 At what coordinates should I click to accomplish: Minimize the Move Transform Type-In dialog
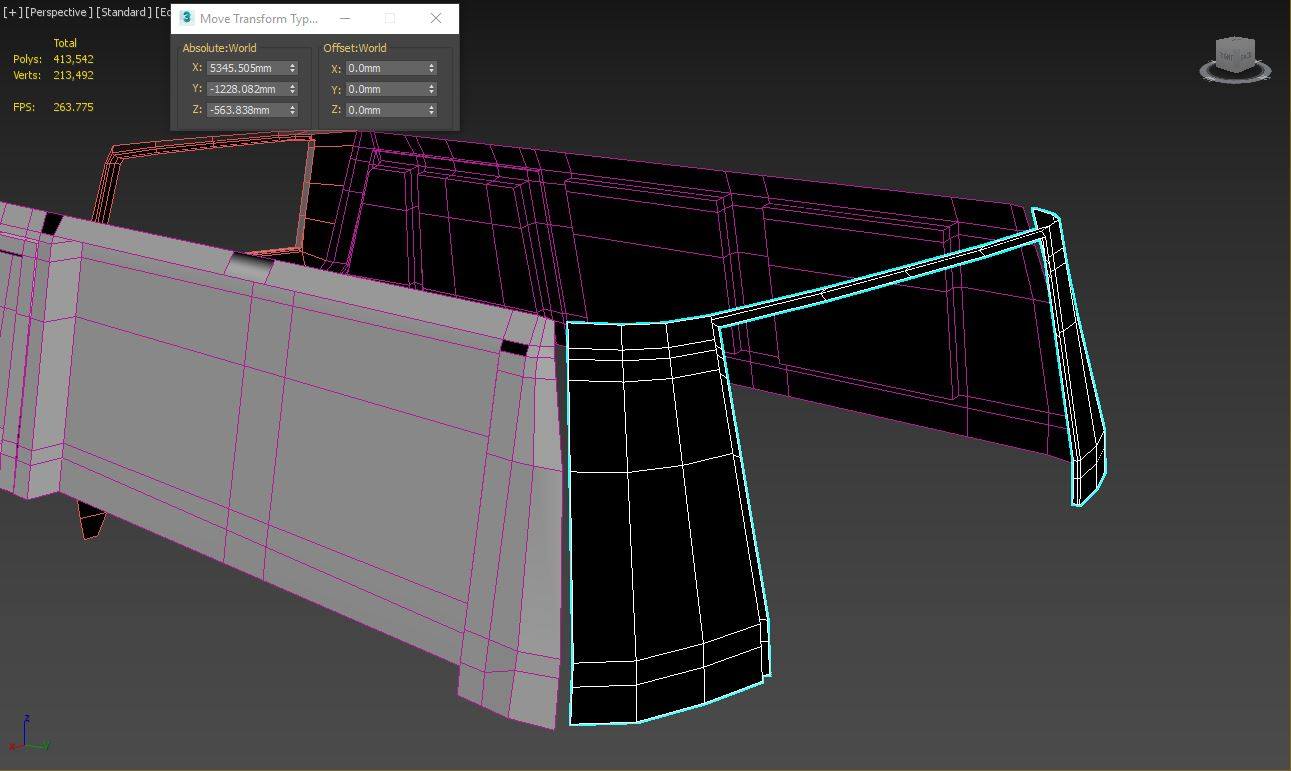coord(345,18)
